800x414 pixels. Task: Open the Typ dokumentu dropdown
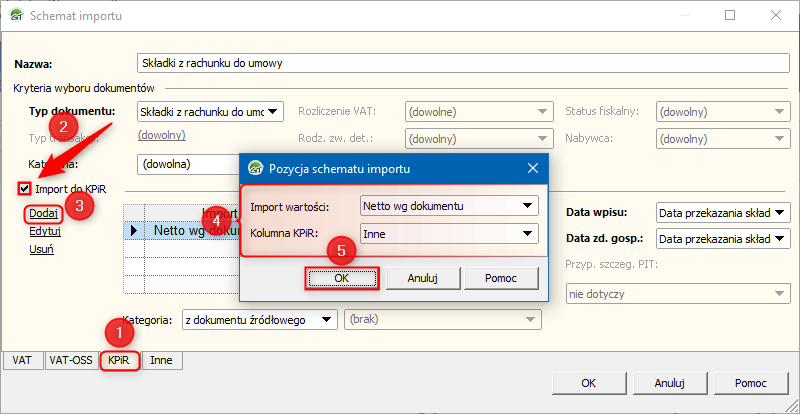coord(210,111)
